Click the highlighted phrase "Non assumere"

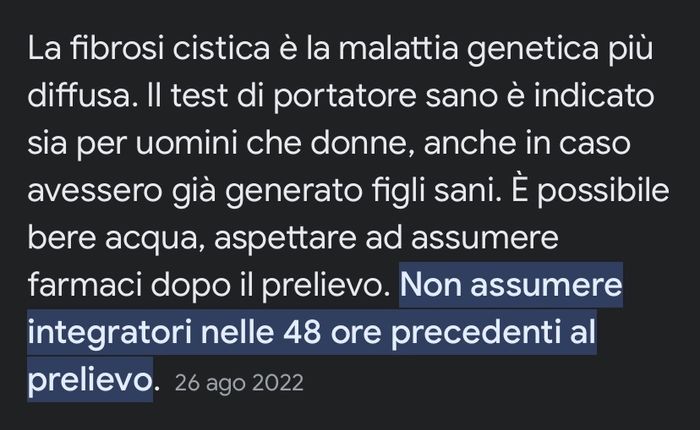pos(510,287)
